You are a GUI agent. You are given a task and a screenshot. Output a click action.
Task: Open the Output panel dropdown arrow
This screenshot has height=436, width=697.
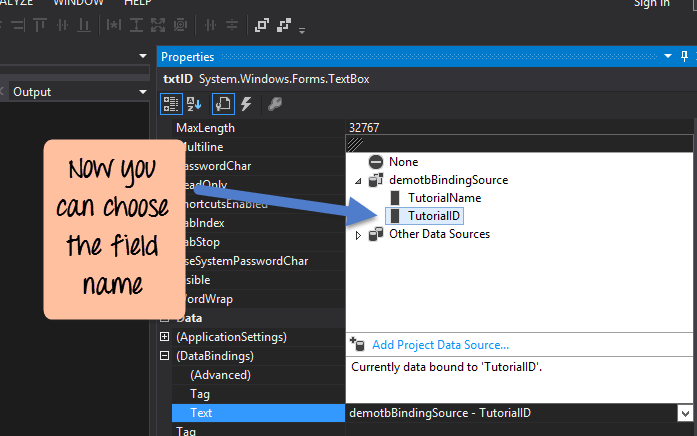click(x=142, y=92)
